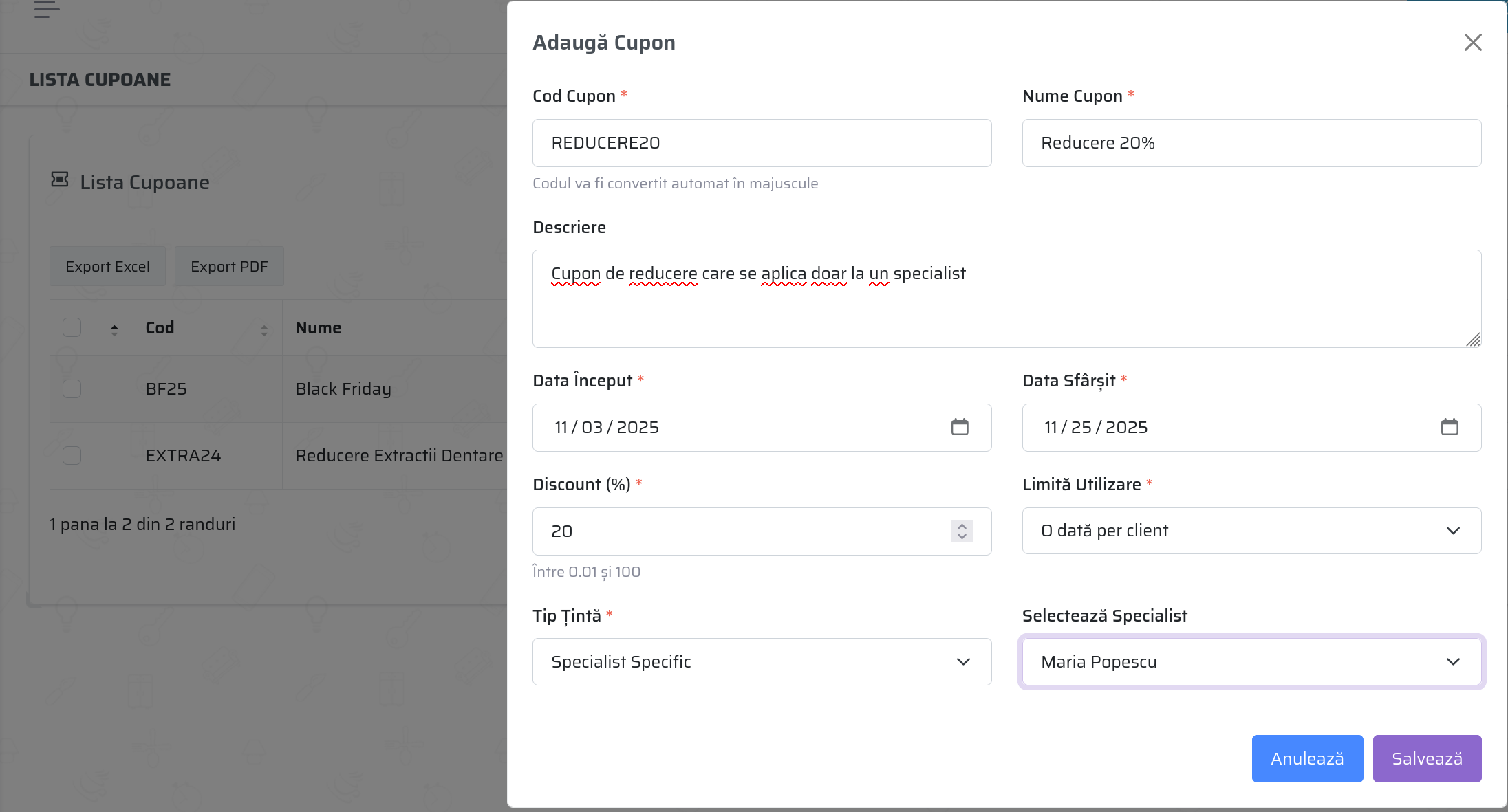This screenshot has height=812, width=1508.
Task: Check the EXTRA24 row checkbox
Action: click(x=72, y=456)
